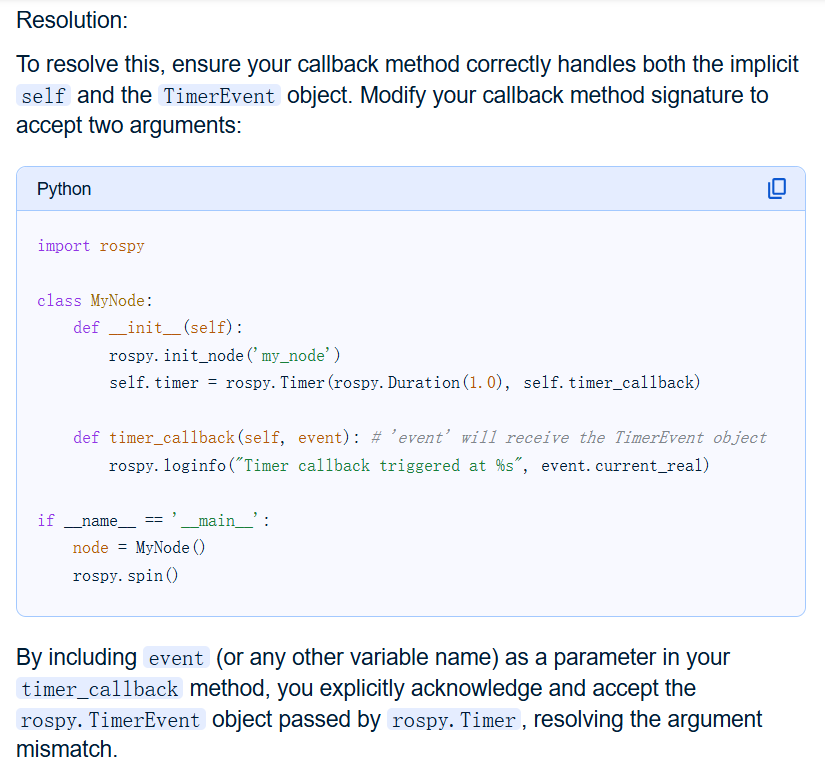The width and height of the screenshot is (825, 766).
Task: Click the "Python" code block label
Action: tap(64, 189)
